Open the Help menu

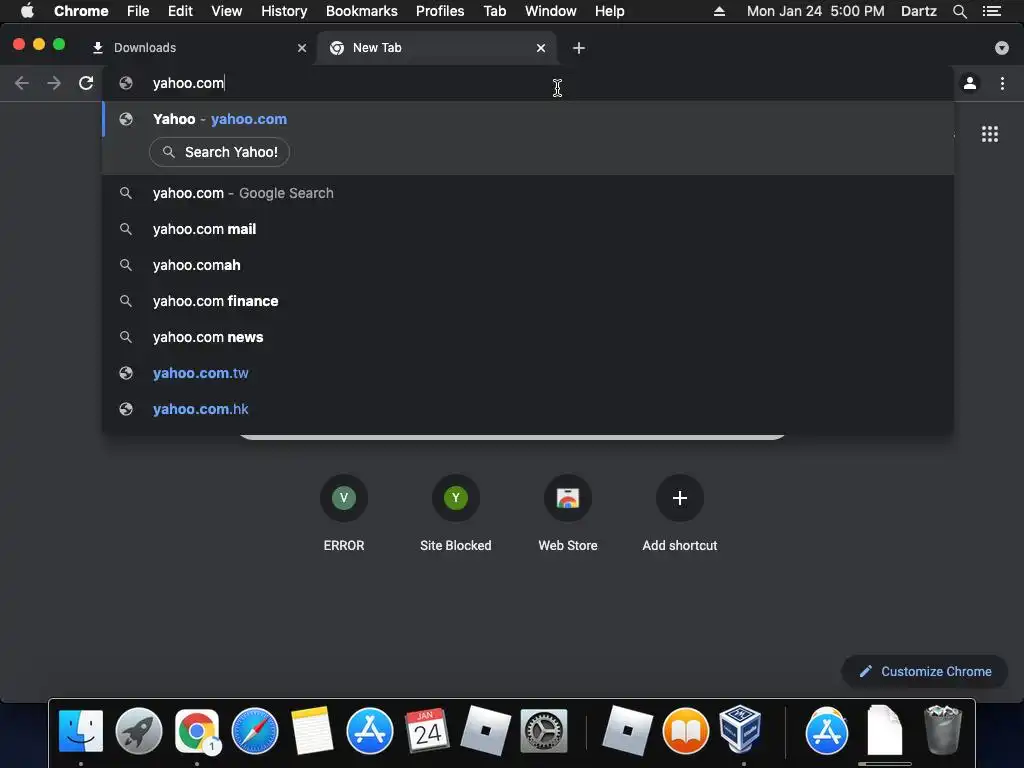coord(609,11)
